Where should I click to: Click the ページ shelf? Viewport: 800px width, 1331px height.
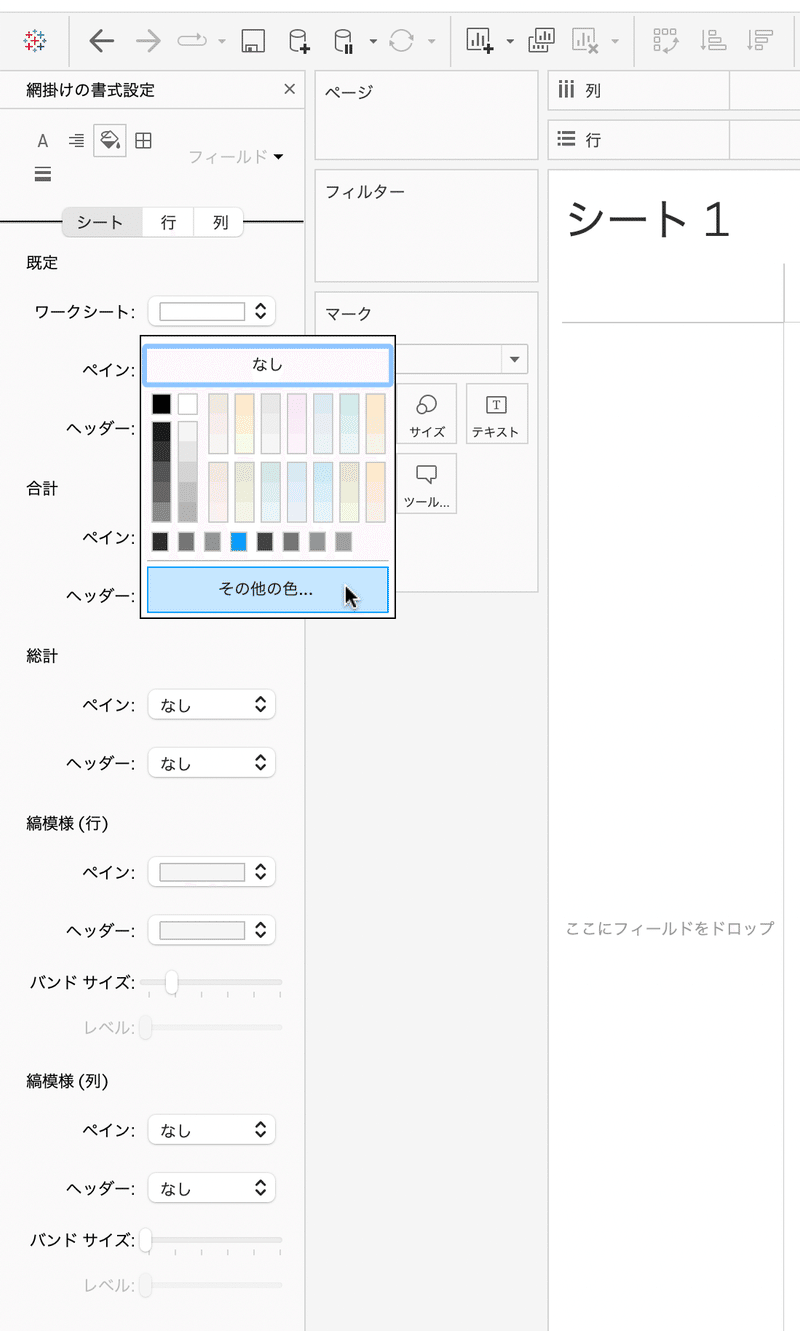427,116
